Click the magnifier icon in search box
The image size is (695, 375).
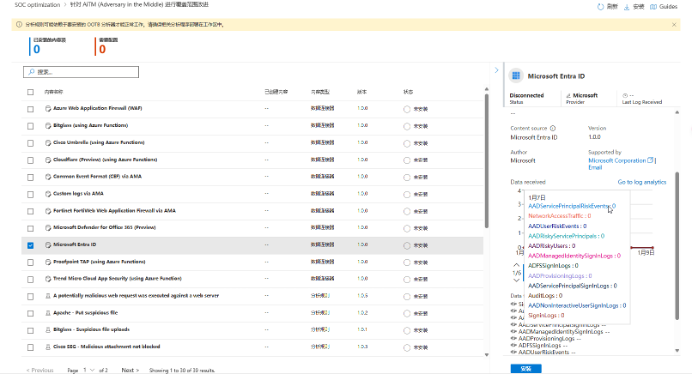pyautogui.click(x=31, y=72)
